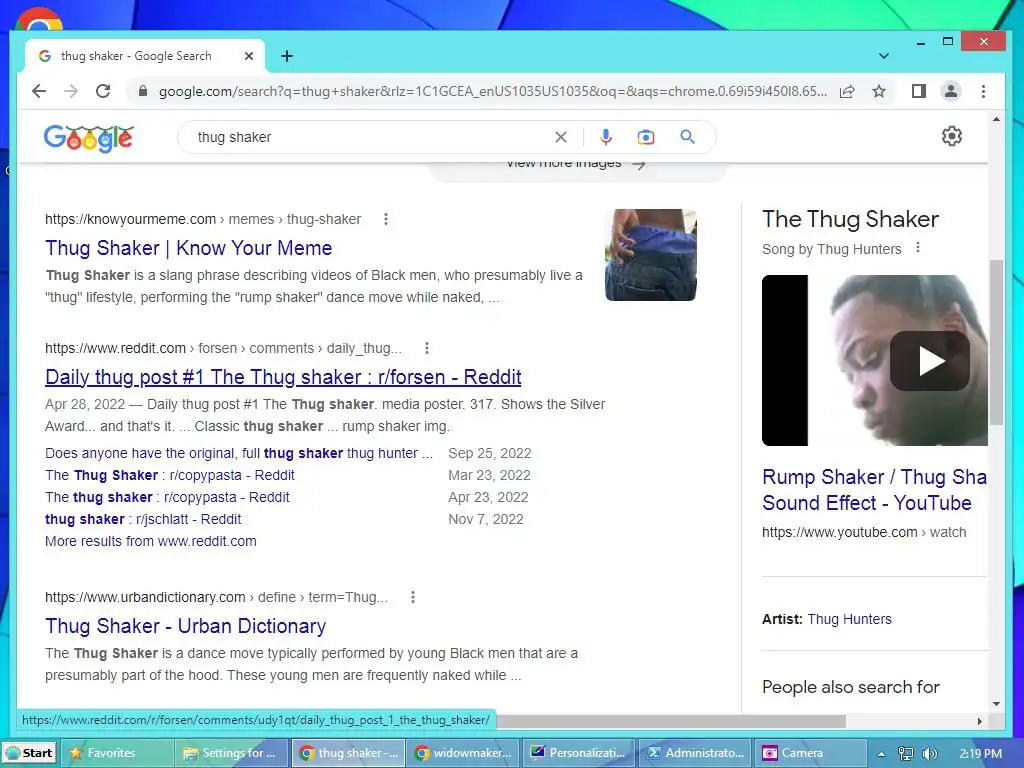Open Daily thug post #1 Reddit link
Screen dimensions: 1024x768
(283, 377)
